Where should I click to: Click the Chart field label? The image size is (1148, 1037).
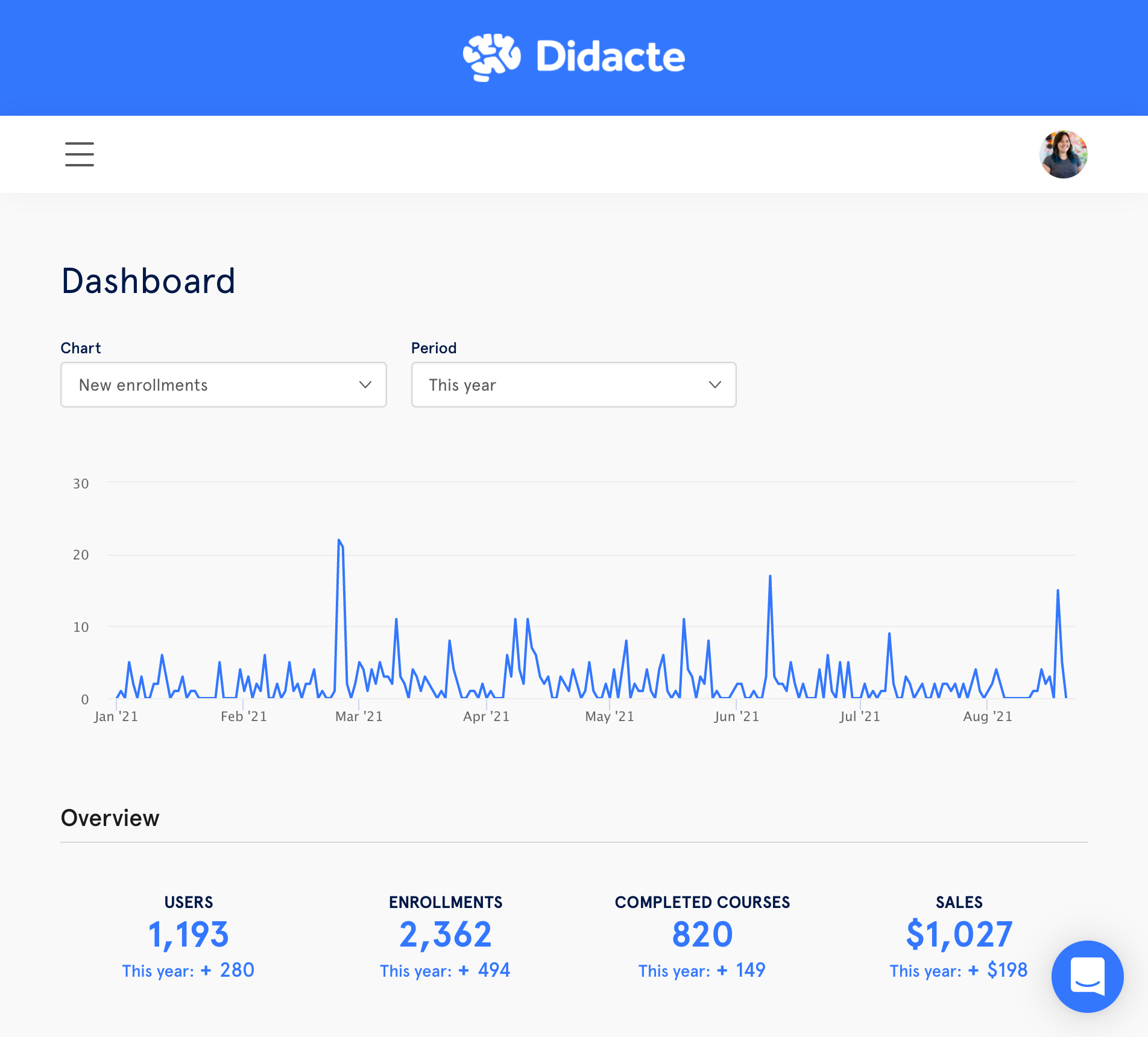pos(81,348)
